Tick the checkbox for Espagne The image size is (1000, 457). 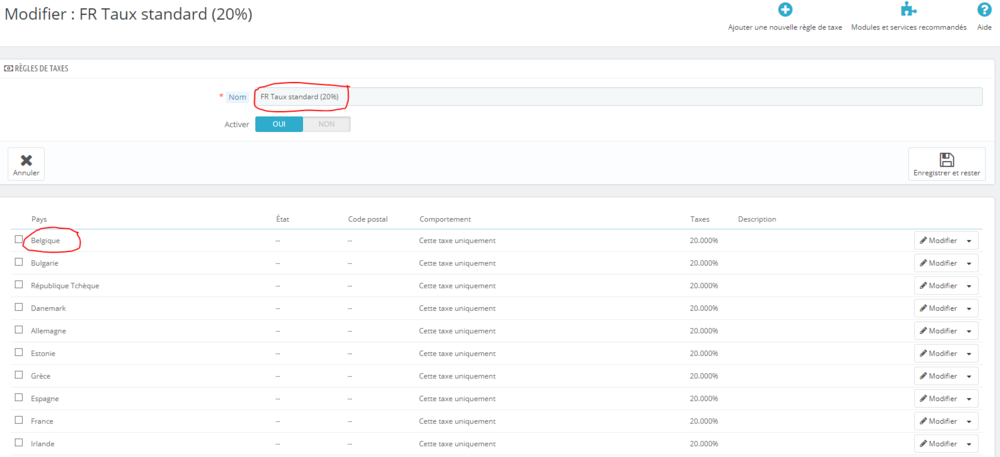coord(18,398)
